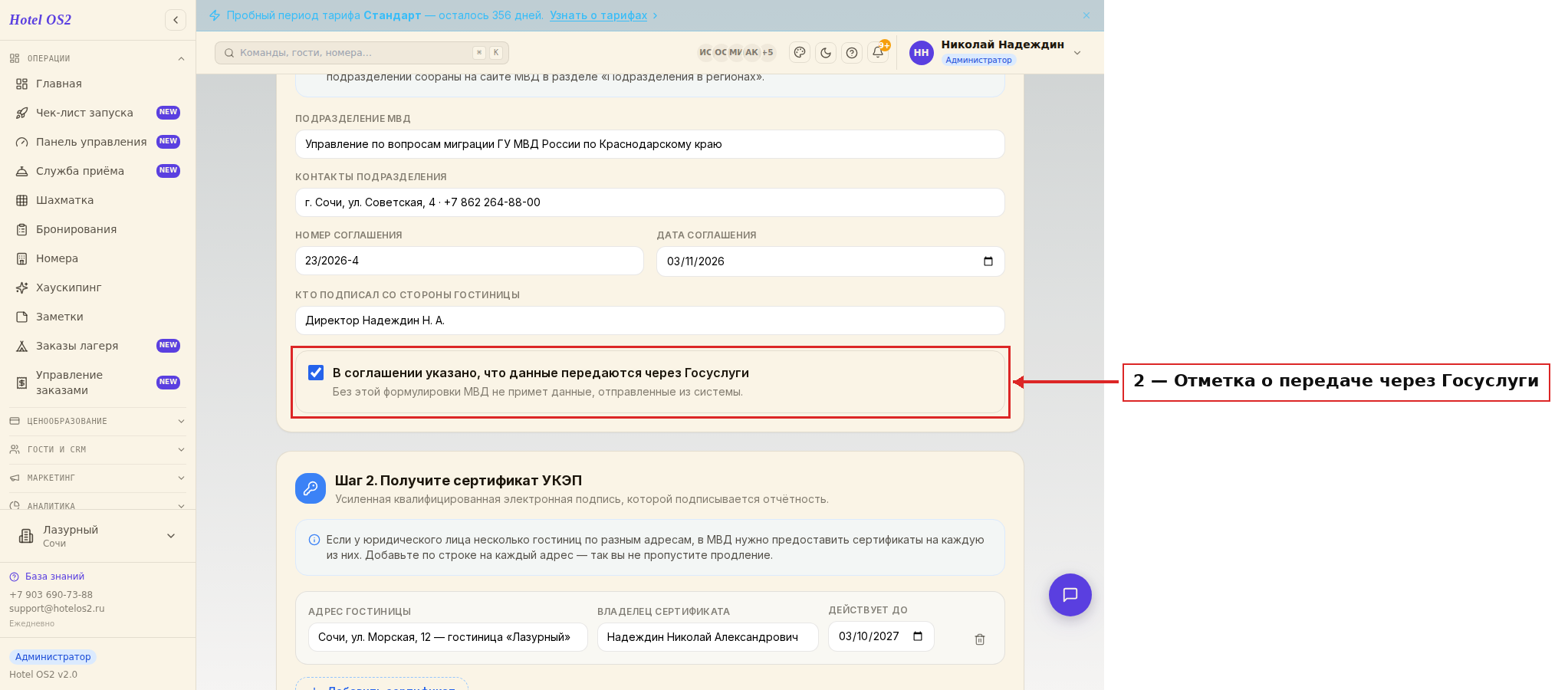
Task: Click the bell icon of Служба приёма
Action: pyautogui.click(x=22, y=171)
